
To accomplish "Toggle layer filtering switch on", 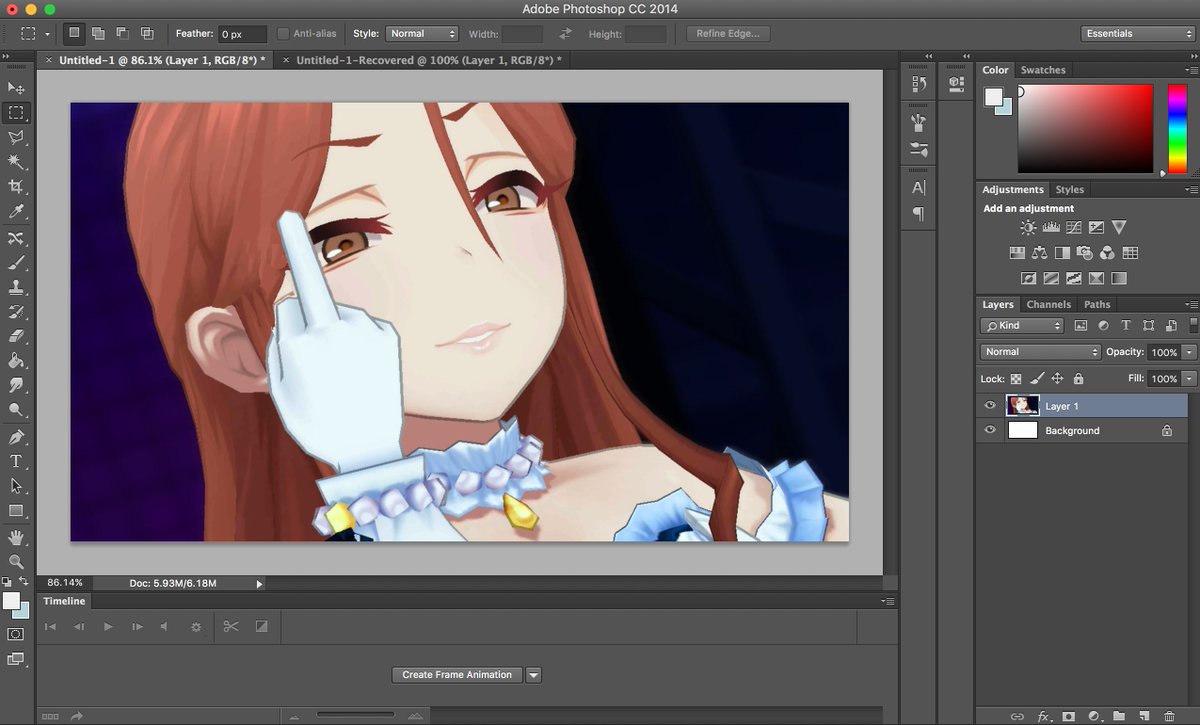I will coord(1193,325).
